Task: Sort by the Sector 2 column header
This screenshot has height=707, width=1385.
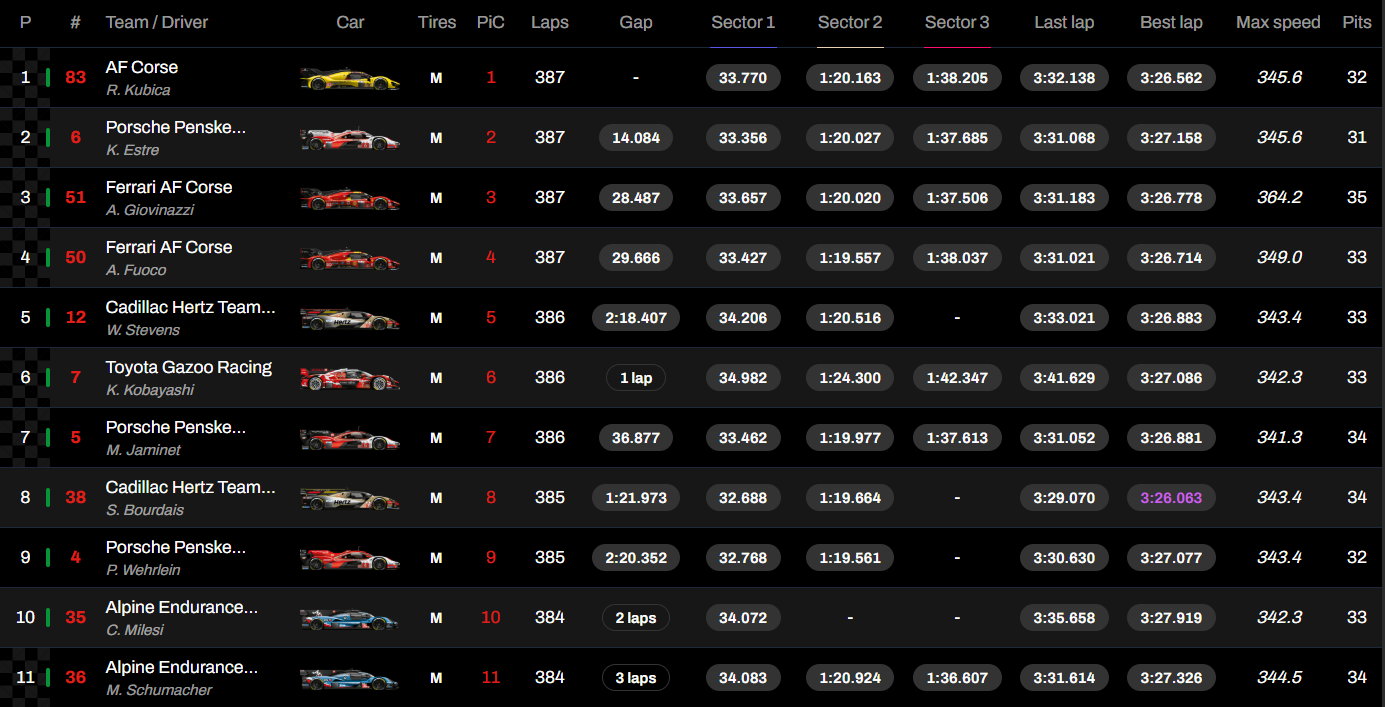Action: (x=850, y=22)
